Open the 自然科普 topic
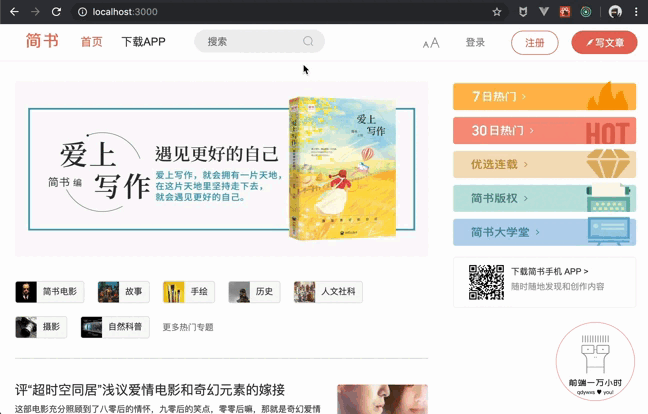The image size is (648, 414). coord(115,327)
